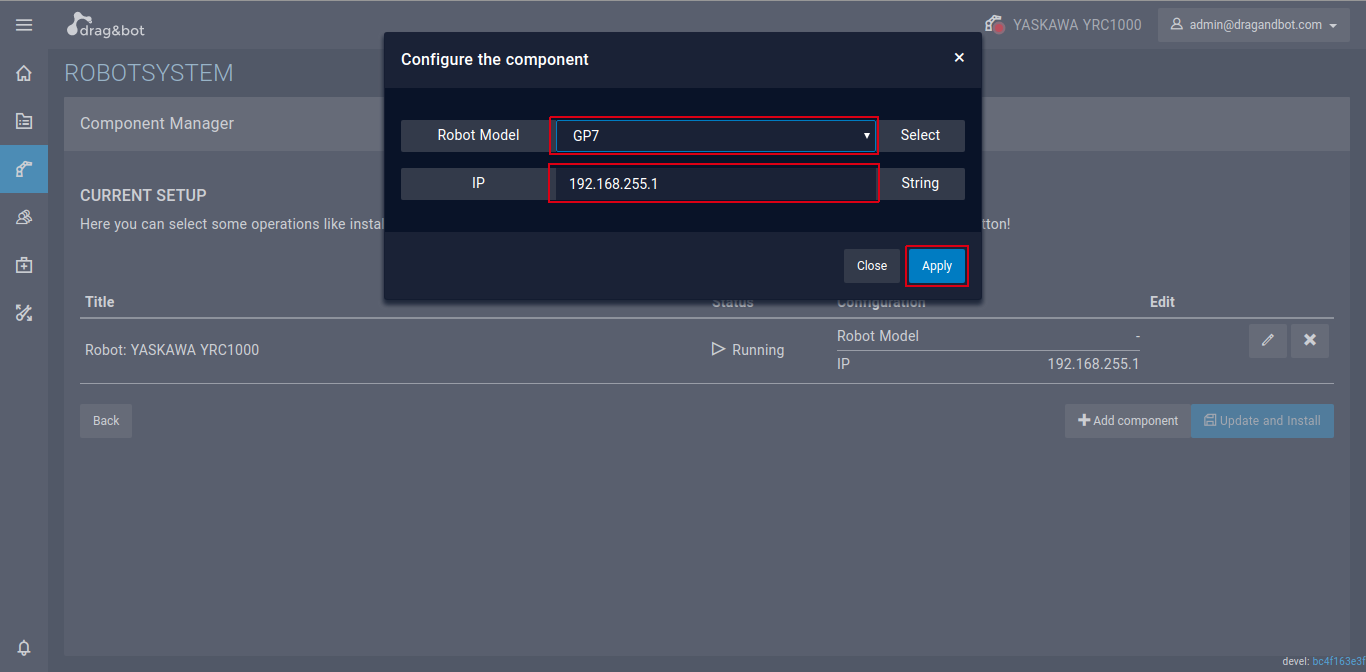
Task: Edit the YASKAWA YRC1000 component with pencil
Action: tap(1268, 341)
